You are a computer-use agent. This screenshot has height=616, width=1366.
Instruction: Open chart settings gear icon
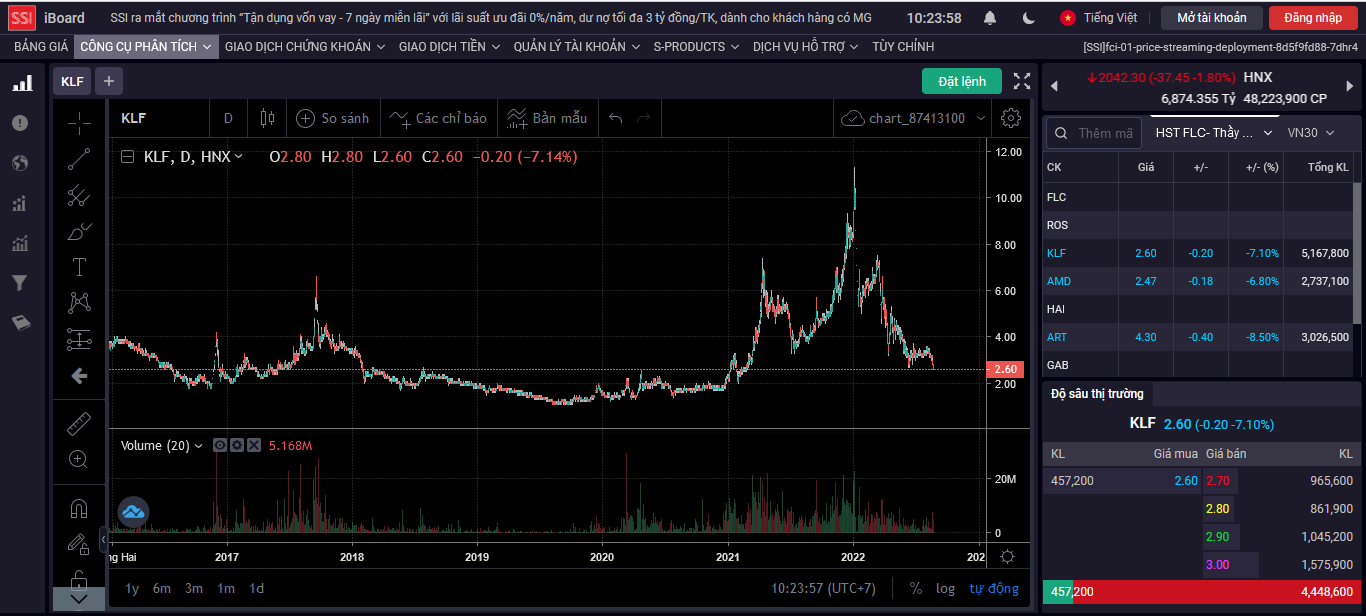coord(1011,118)
